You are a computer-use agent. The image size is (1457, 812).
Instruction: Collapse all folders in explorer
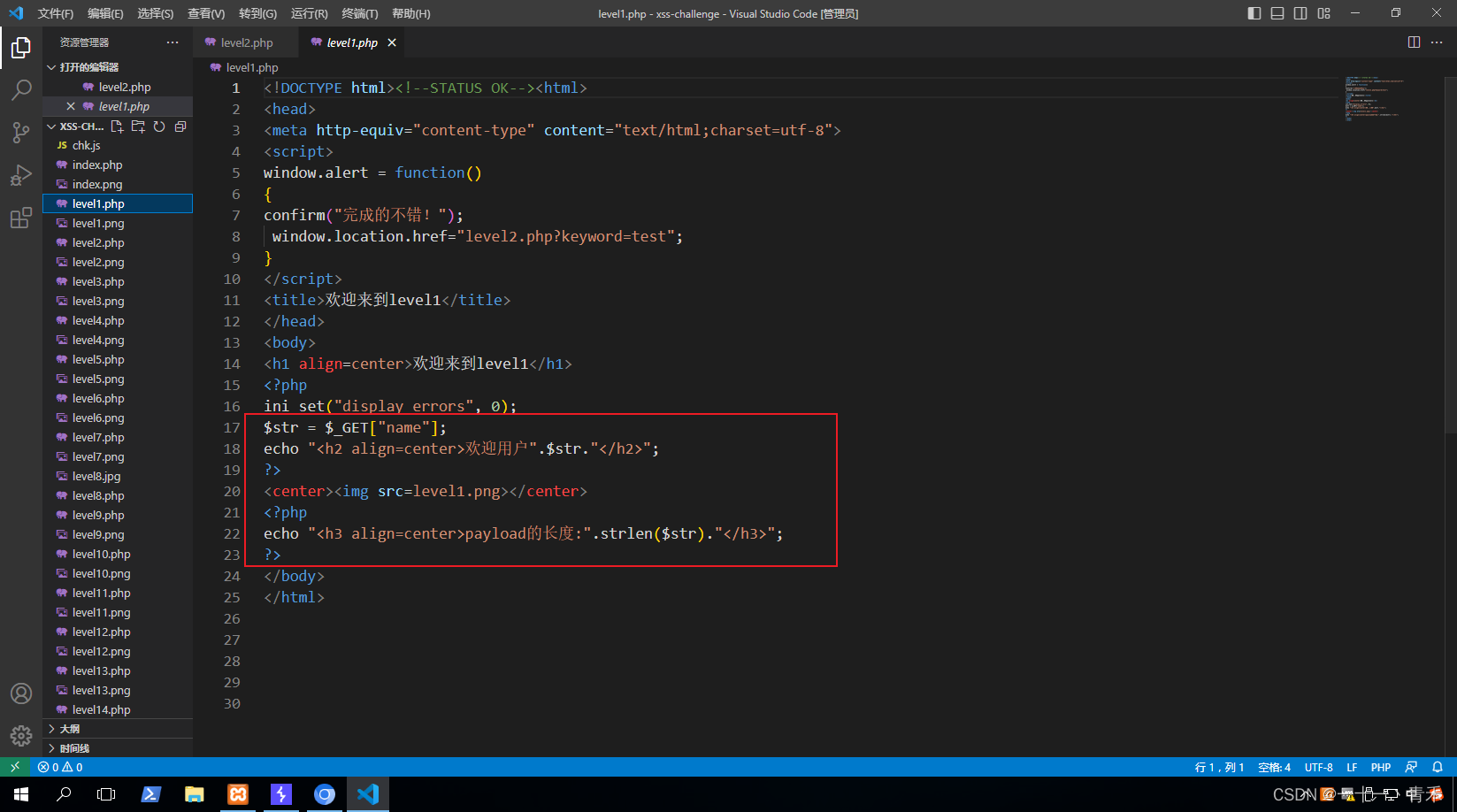(x=180, y=126)
